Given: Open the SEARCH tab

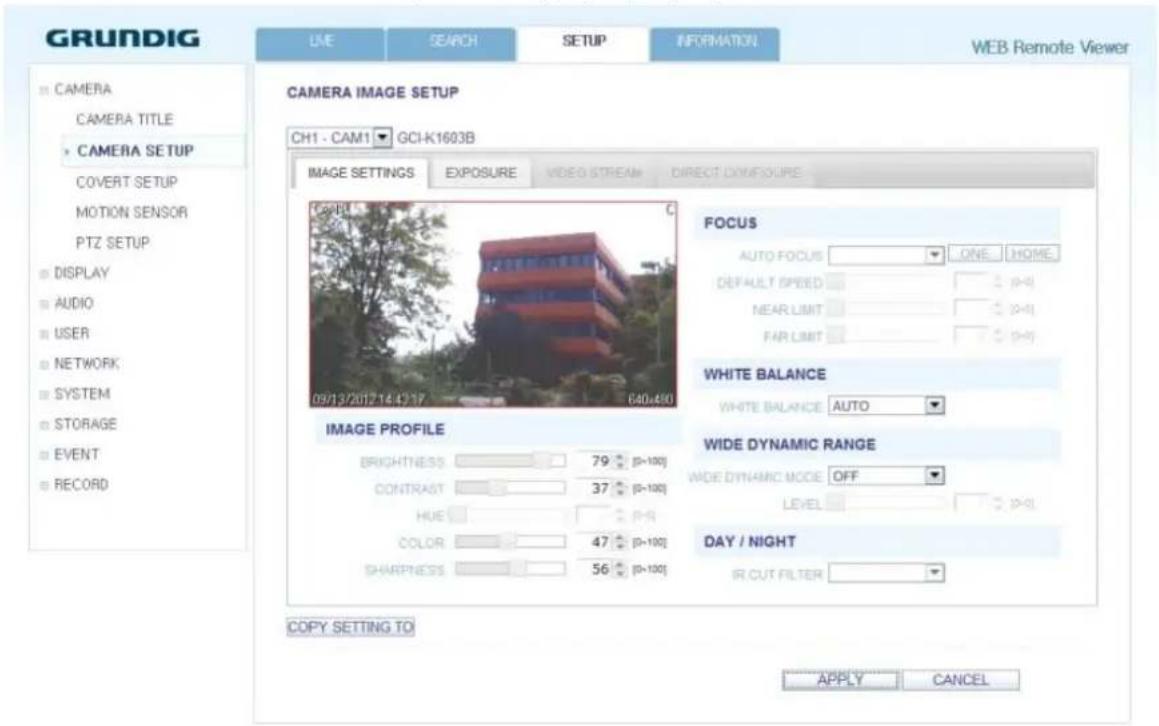Looking at the screenshot, I should tap(451, 43).
